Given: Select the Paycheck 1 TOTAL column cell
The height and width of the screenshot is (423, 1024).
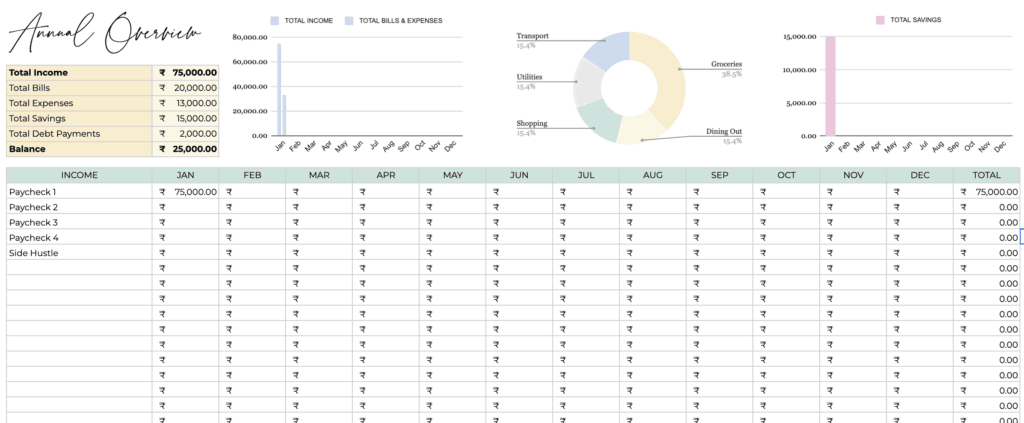Looking at the screenshot, I should pyautogui.click(x=987, y=191).
